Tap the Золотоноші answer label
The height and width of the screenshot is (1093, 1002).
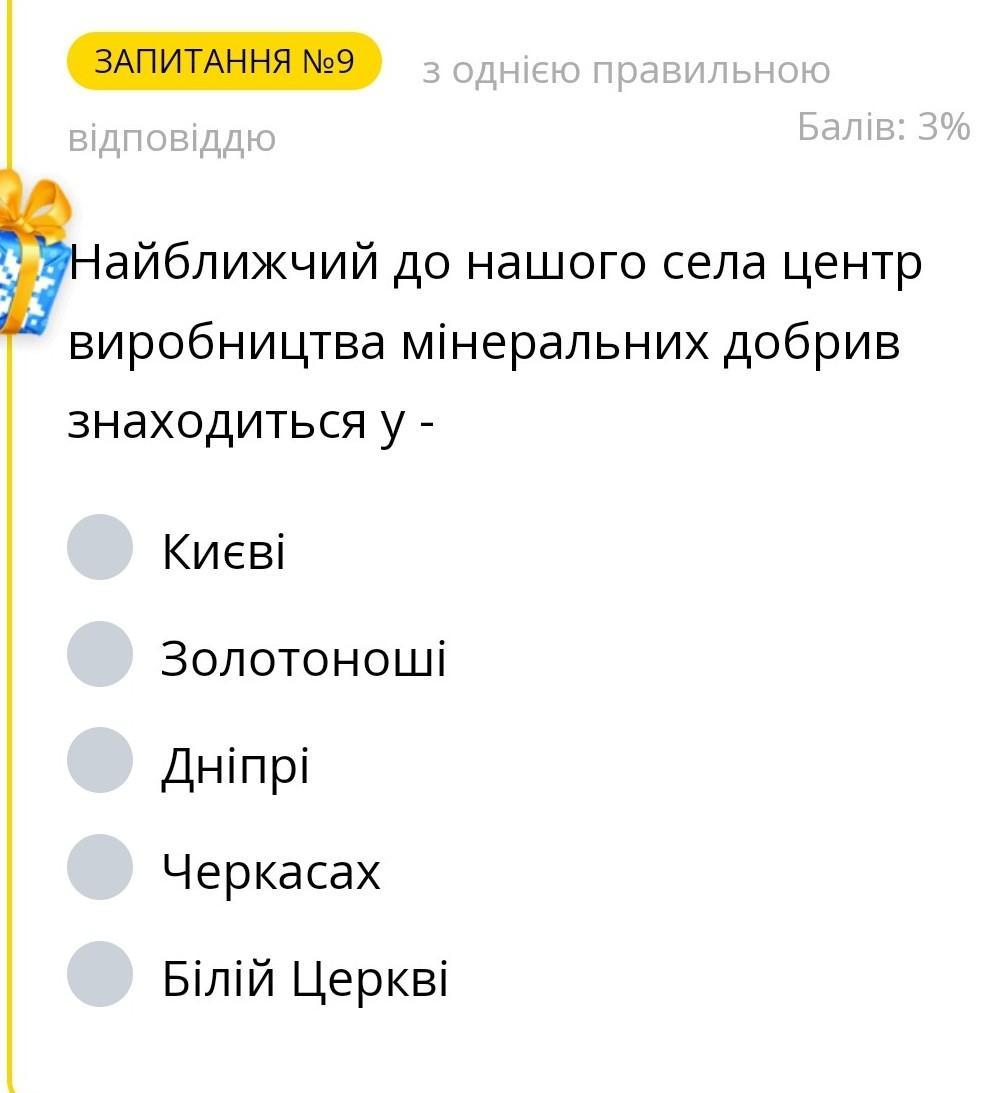coord(304,659)
